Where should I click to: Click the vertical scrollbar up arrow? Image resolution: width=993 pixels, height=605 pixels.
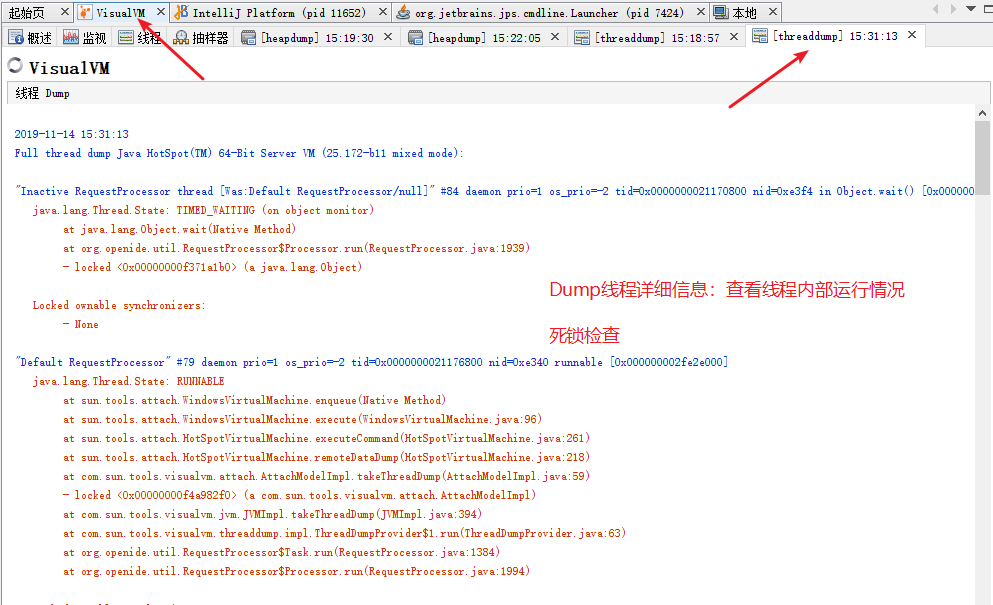point(982,113)
